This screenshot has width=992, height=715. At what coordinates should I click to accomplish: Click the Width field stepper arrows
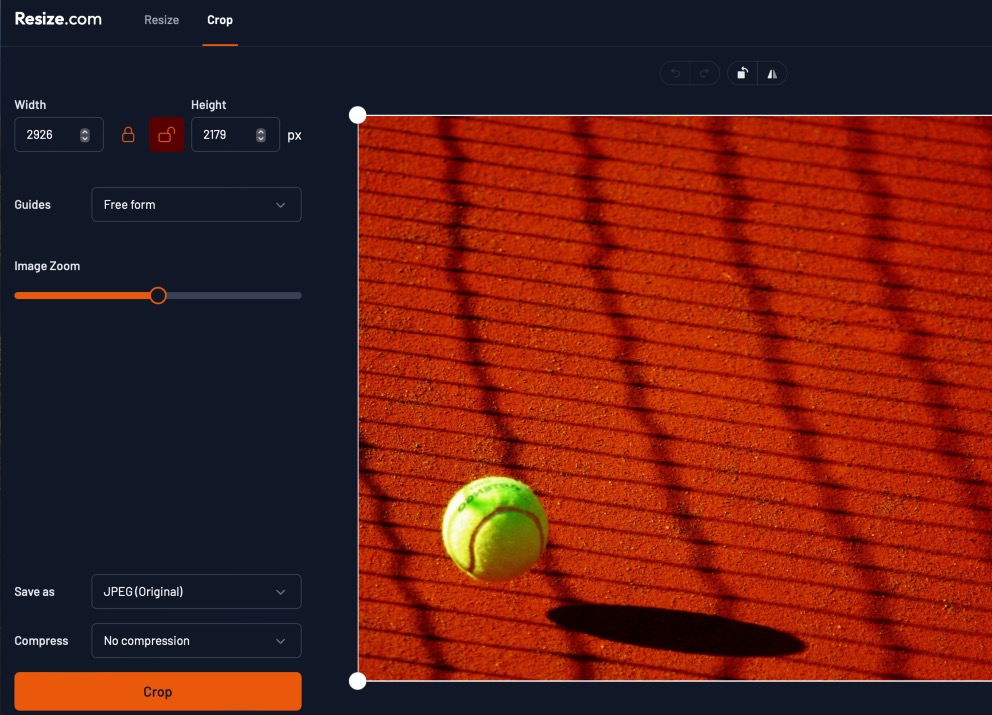click(85, 135)
